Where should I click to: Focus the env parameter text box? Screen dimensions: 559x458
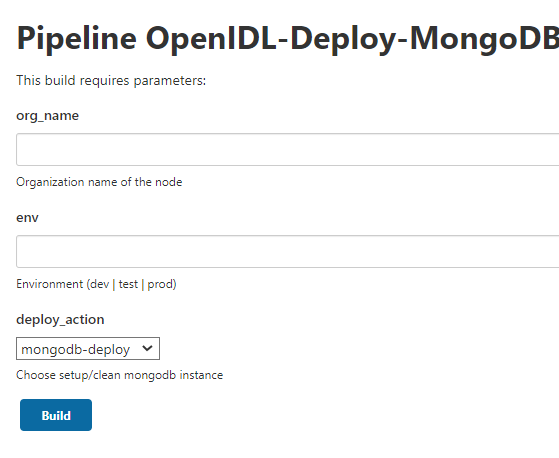tap(287, 252)
